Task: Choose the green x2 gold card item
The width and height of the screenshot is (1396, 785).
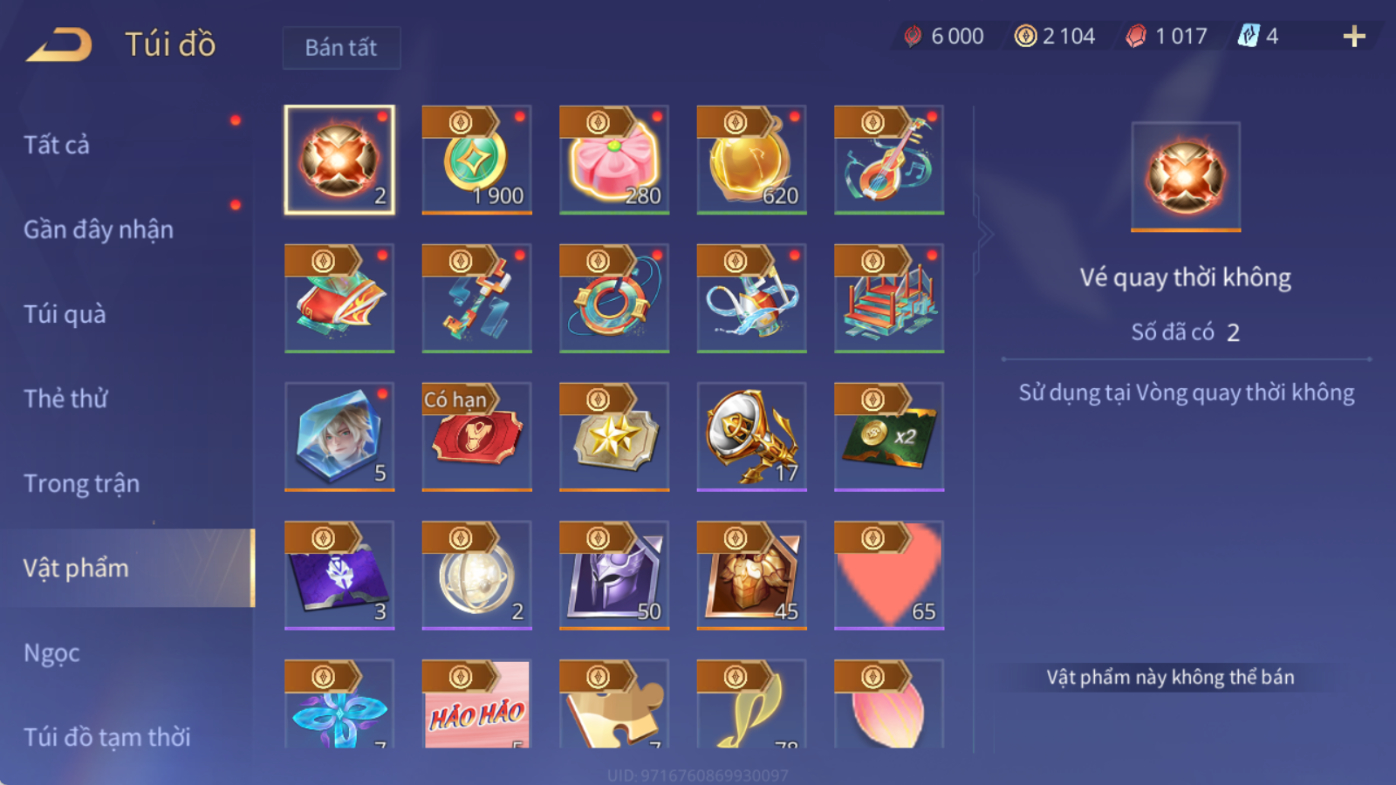Action: pos(889,437)
